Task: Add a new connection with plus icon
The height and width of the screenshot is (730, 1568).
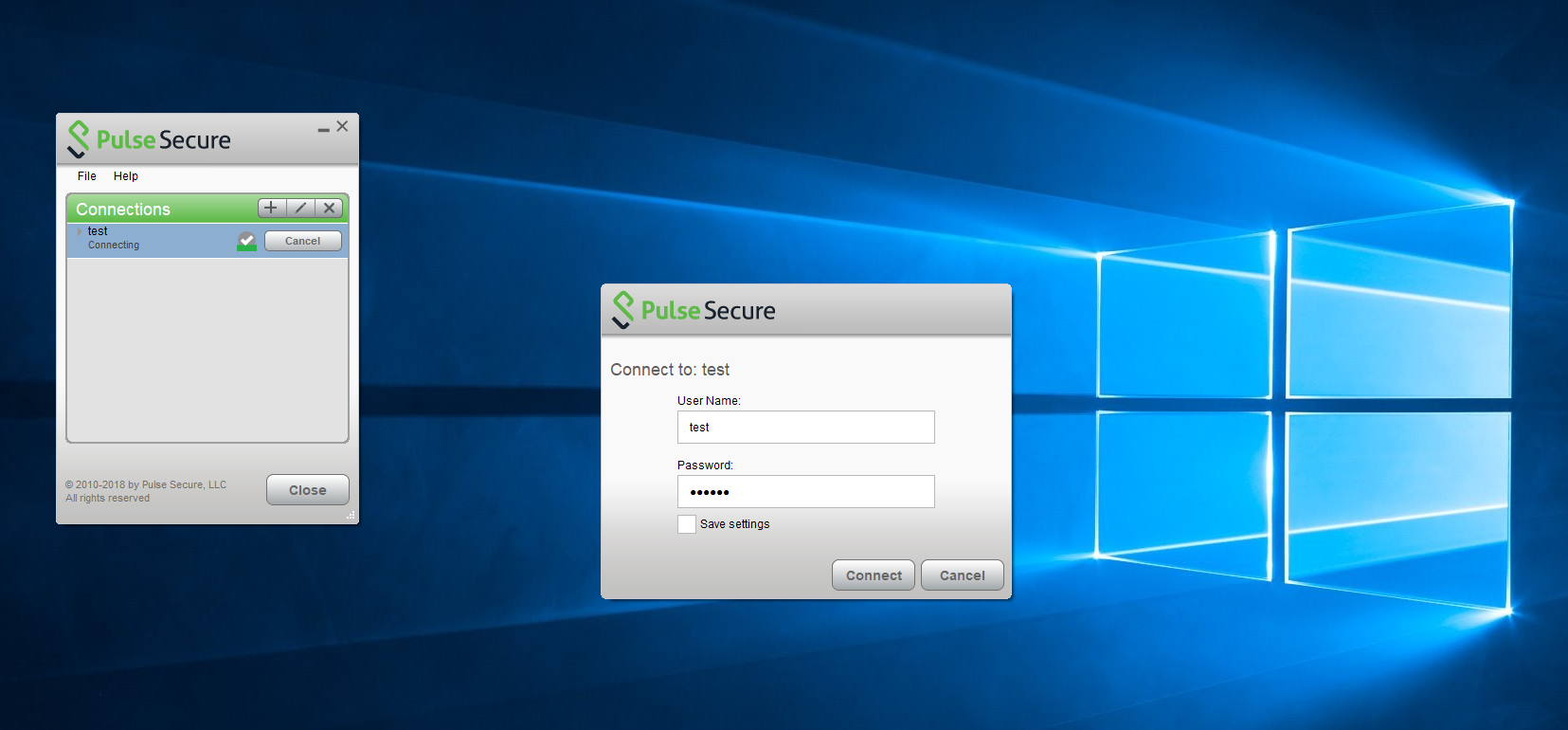Action: coord(272,208)
